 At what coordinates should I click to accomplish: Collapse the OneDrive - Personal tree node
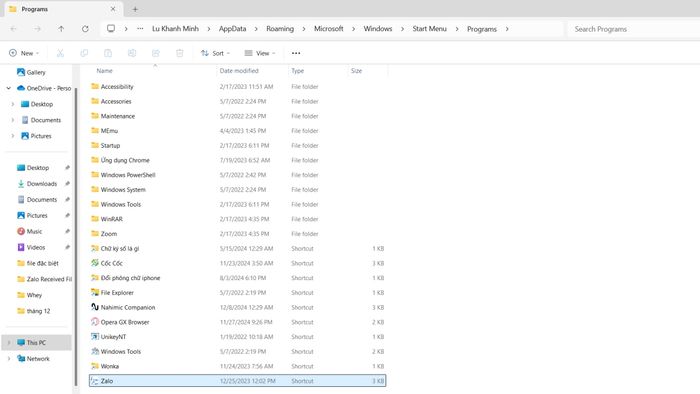click(x=8, y=88)
